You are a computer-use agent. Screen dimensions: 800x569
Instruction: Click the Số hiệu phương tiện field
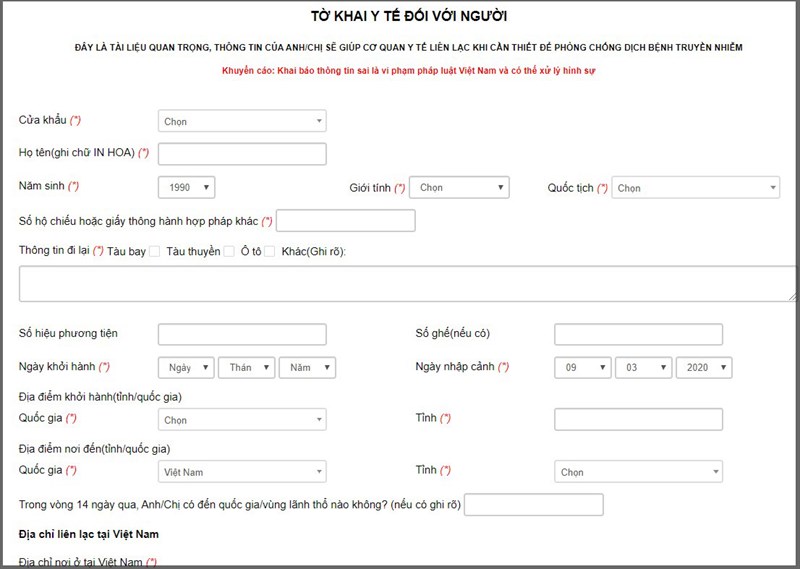click(x=242, y=334)
